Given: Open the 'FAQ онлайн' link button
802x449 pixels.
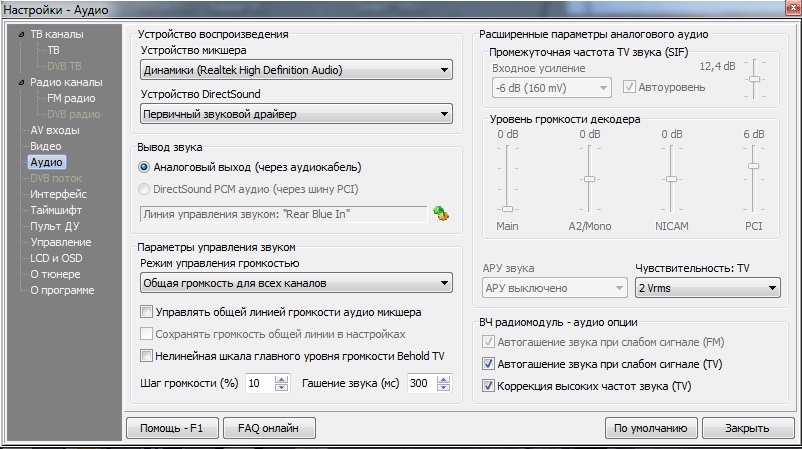Looking at the screenshot, I should tap(268, 428).
